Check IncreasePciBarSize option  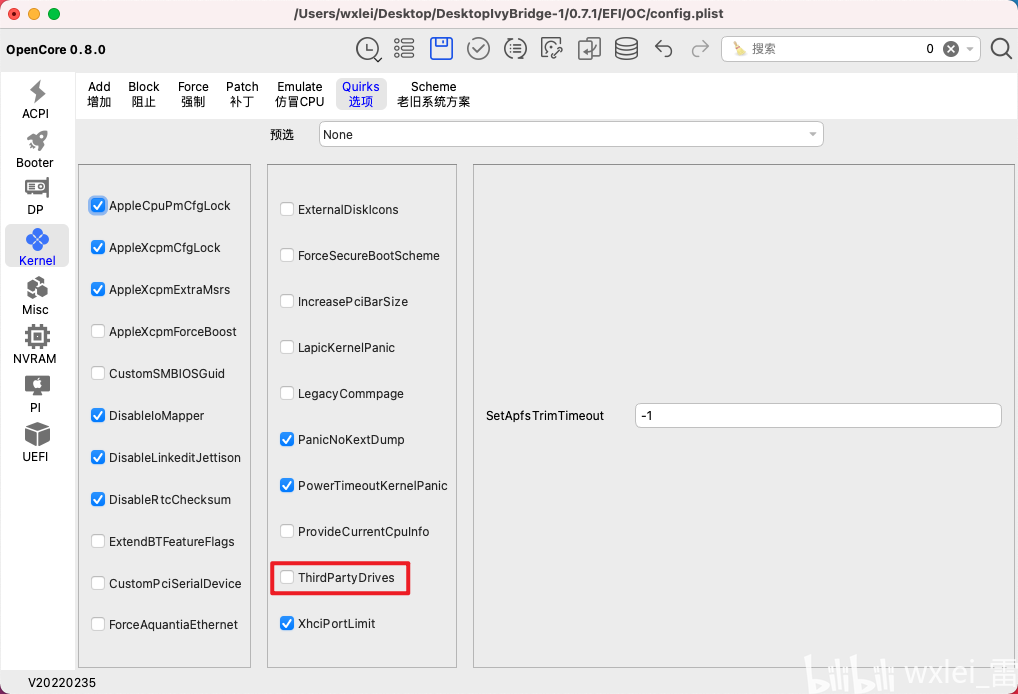pos(287,302)
